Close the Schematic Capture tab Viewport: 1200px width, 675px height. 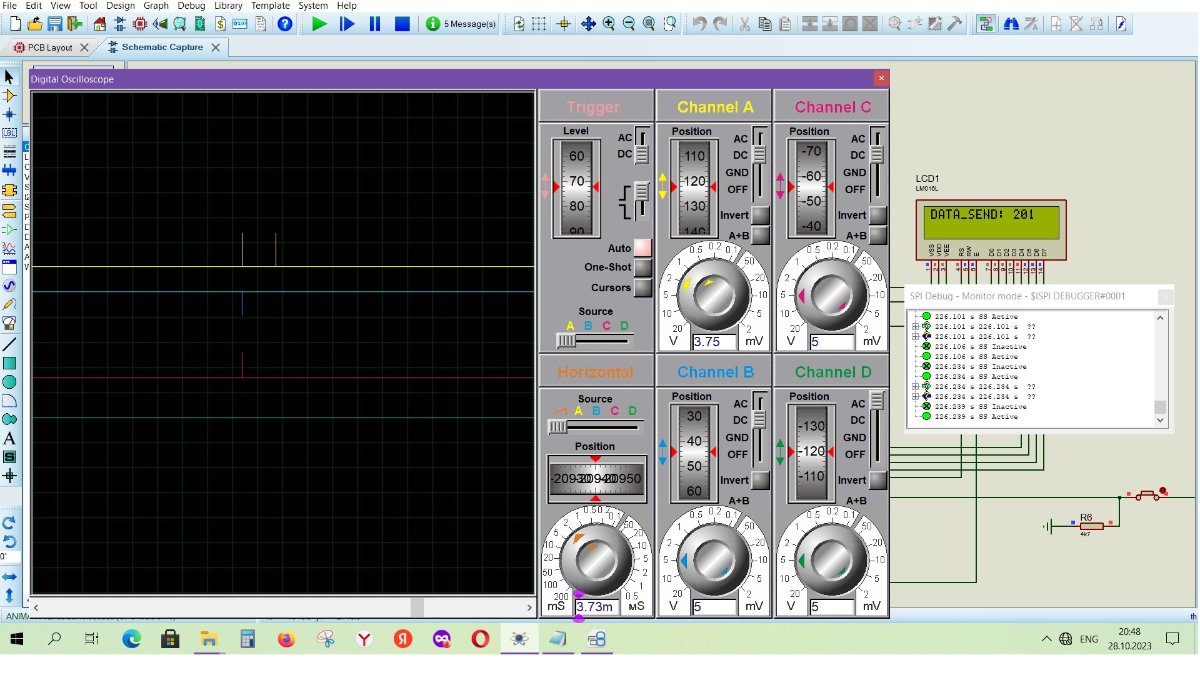pos(215,47)
